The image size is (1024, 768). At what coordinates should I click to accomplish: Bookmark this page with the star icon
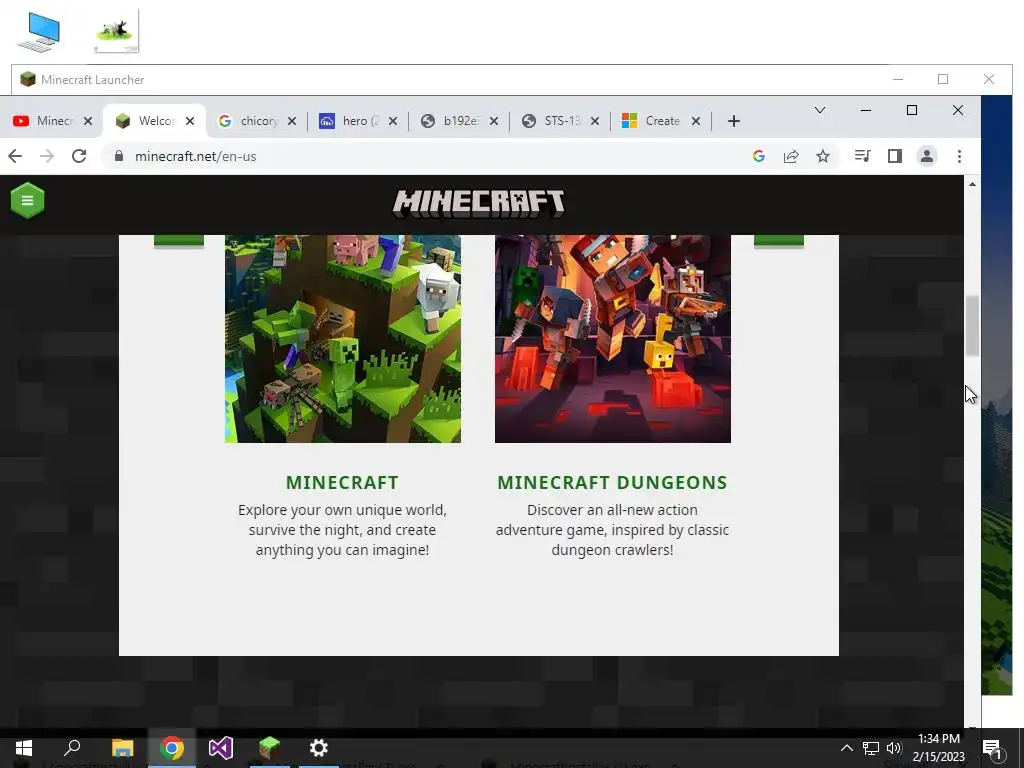823,156
